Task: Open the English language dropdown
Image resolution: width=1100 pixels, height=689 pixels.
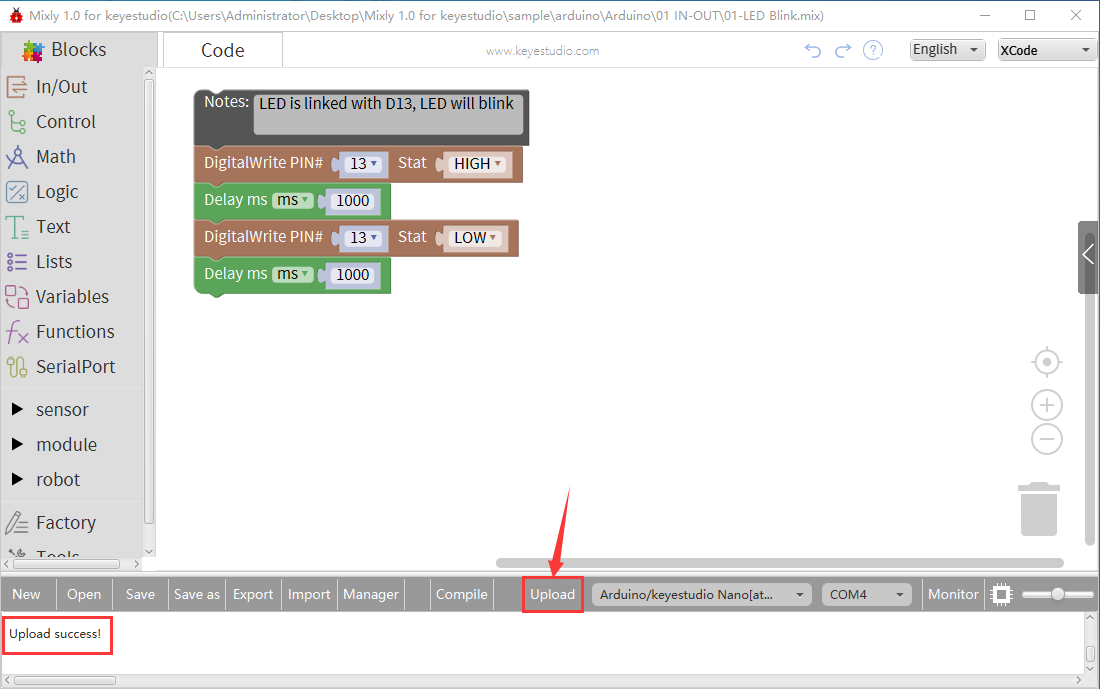Action: [947, 50]
